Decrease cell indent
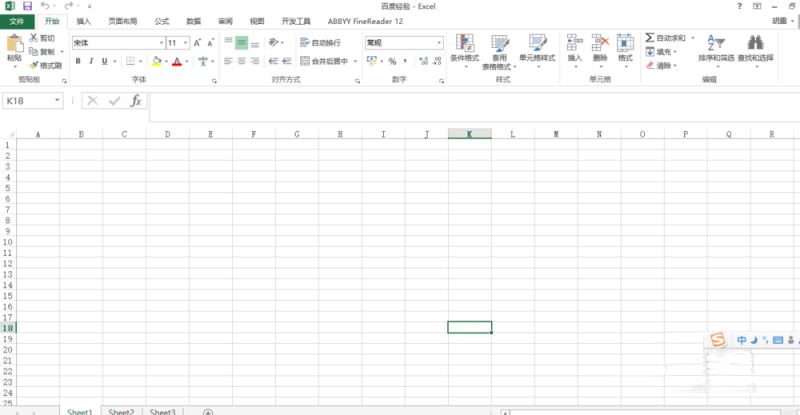Viewport: 800px width, 415px height. tap(273, 61)
